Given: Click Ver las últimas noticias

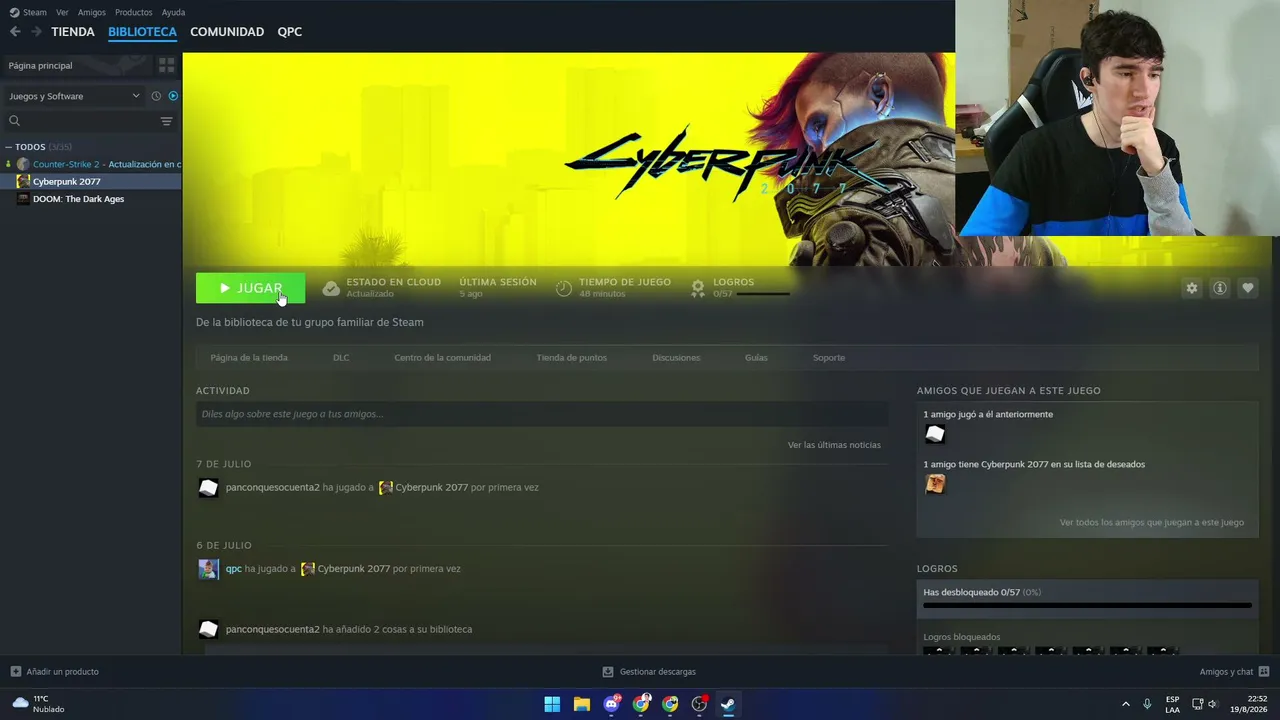Looking at the screenshot, I should pos(834,445).
